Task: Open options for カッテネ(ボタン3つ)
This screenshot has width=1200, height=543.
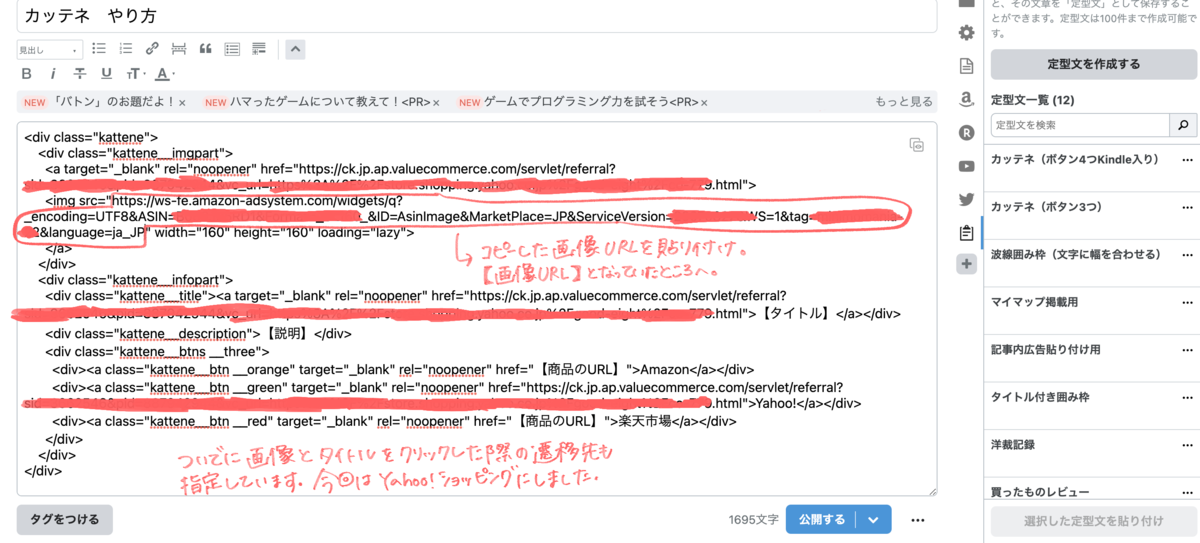Action: point(1188,207)
